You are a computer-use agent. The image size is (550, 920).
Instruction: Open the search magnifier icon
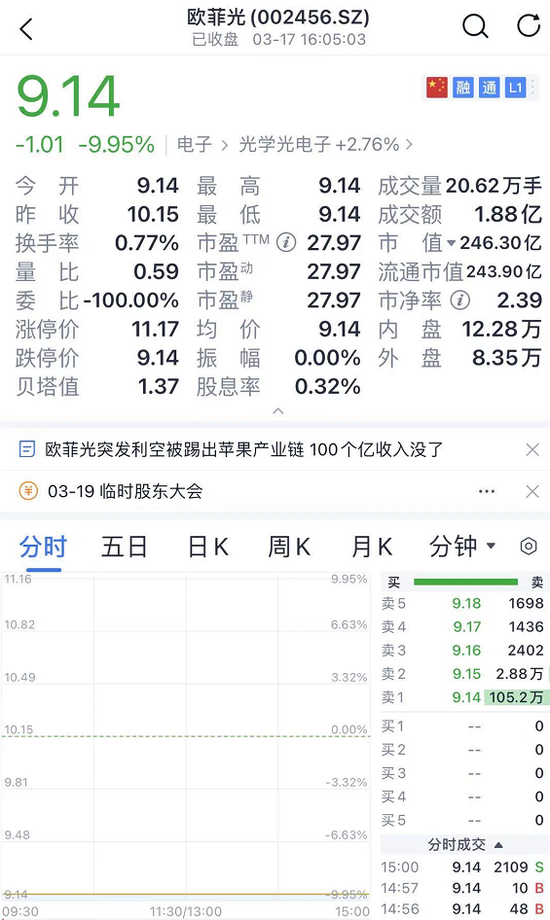(x=475, y=26)
